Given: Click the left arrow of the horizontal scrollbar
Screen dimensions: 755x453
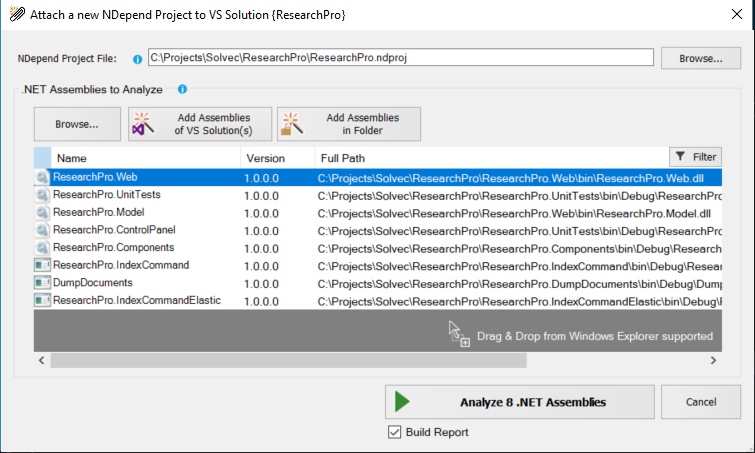Looking at the screenshot, I should [x=41, y=361].
